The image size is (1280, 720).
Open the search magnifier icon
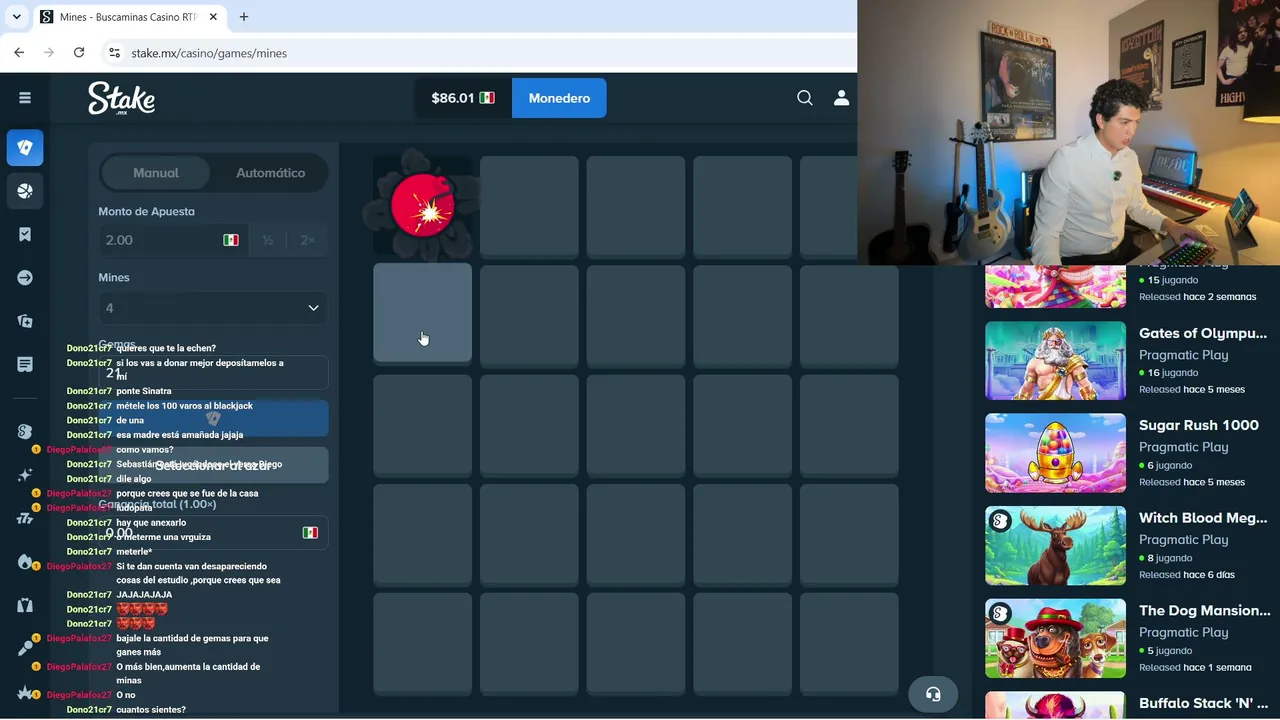click(805, 98)
